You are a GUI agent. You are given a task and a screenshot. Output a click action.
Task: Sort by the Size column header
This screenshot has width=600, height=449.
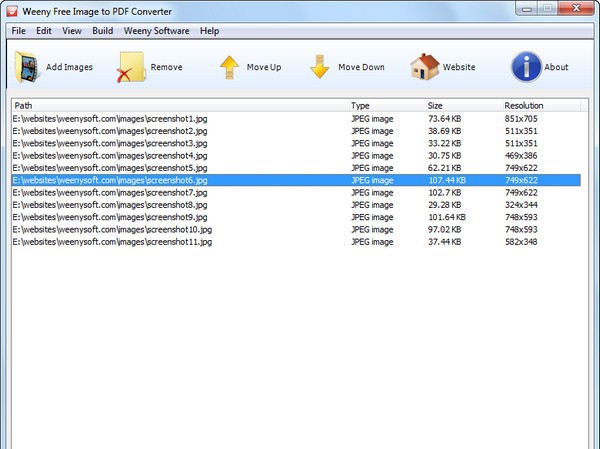tap(464, 105)
